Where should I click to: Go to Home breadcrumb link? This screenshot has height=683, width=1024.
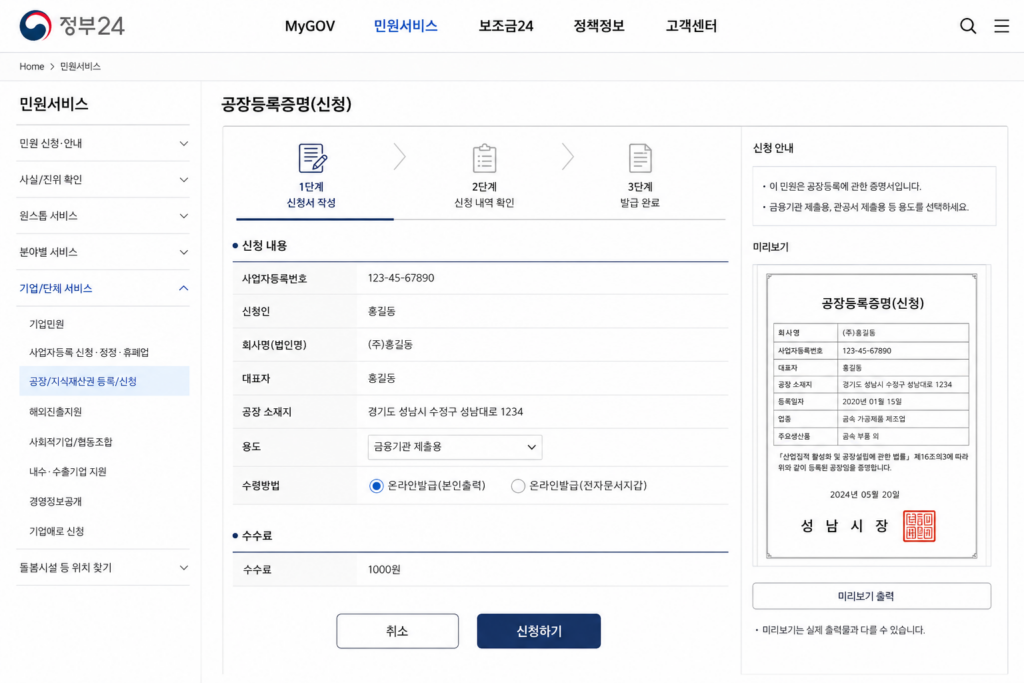click(x=31, y=67)
